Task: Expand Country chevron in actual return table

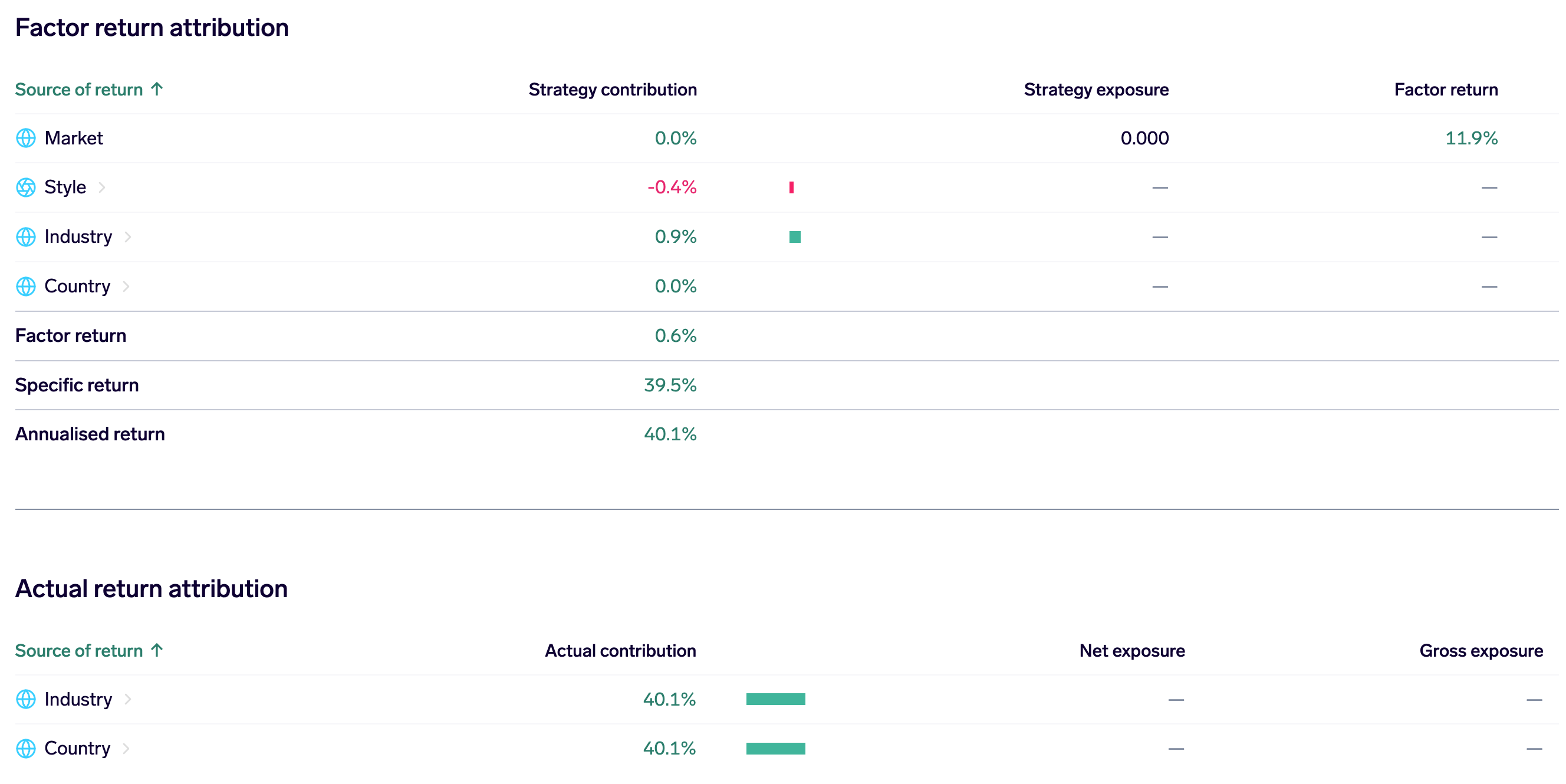Action: coord(126,748)
